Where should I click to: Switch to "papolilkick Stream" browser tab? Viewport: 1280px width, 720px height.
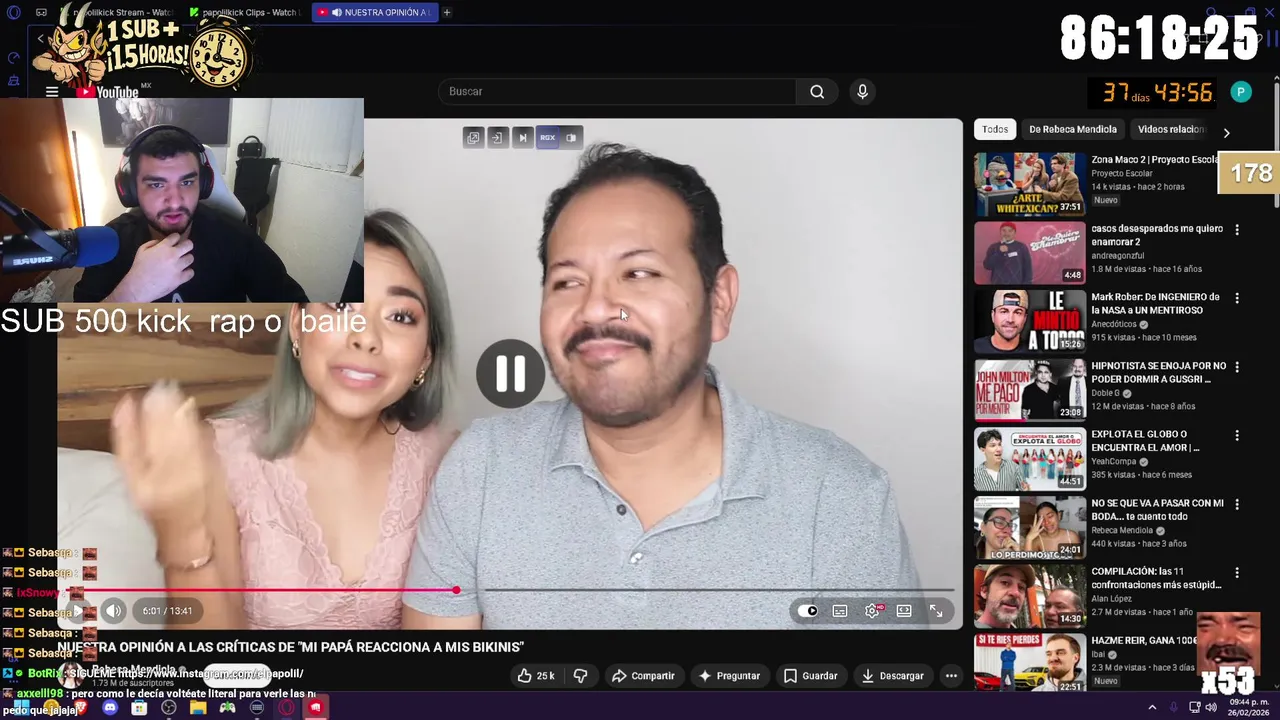[x=118, y=12]
